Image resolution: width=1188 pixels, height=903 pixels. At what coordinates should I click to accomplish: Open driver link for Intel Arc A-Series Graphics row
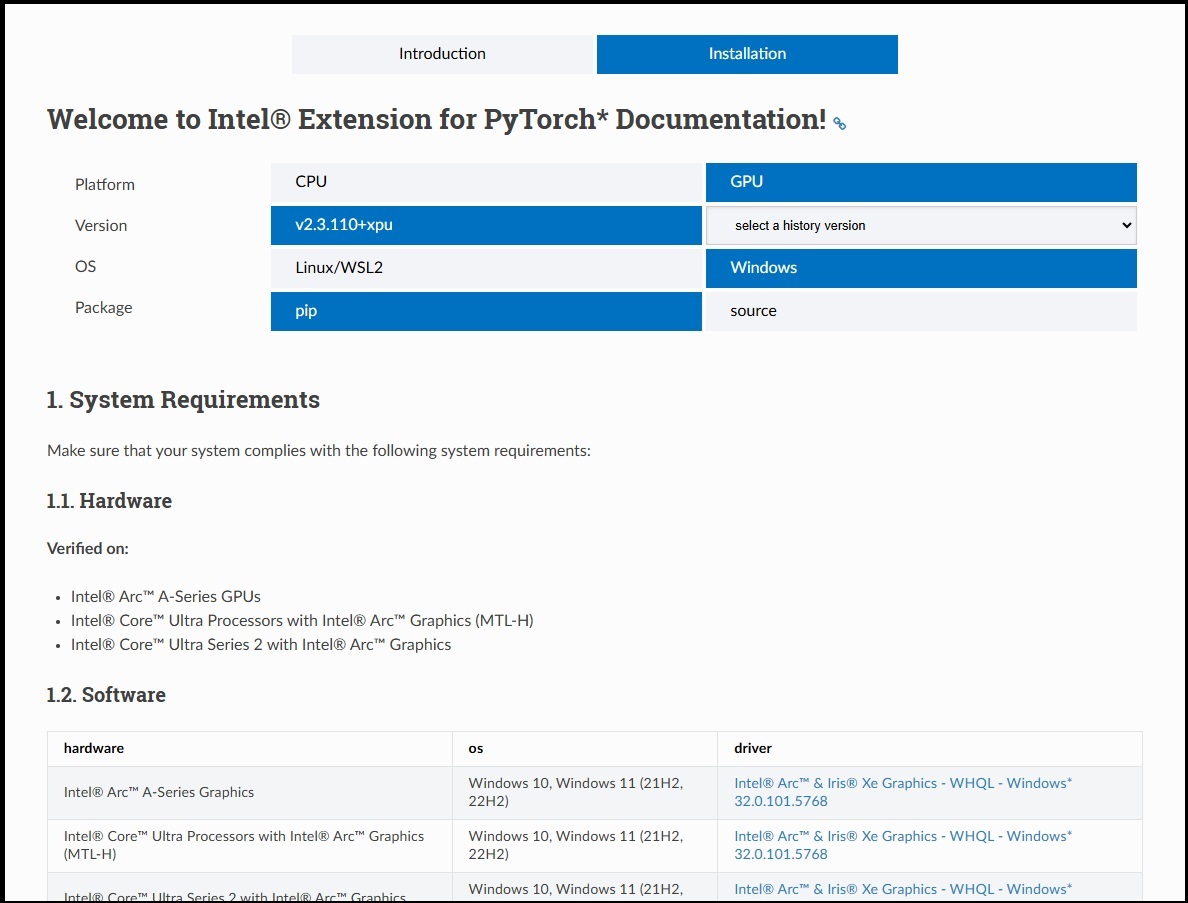tap(901, 792)
